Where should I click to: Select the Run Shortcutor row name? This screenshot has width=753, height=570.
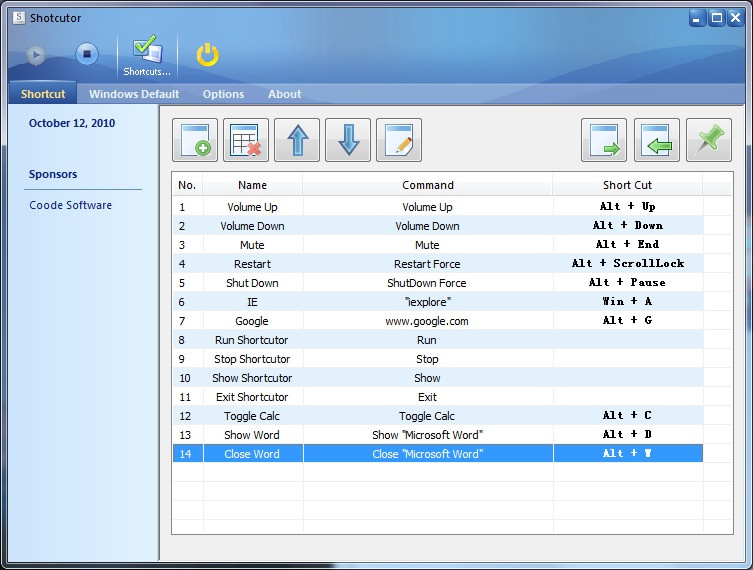[253, 340]
